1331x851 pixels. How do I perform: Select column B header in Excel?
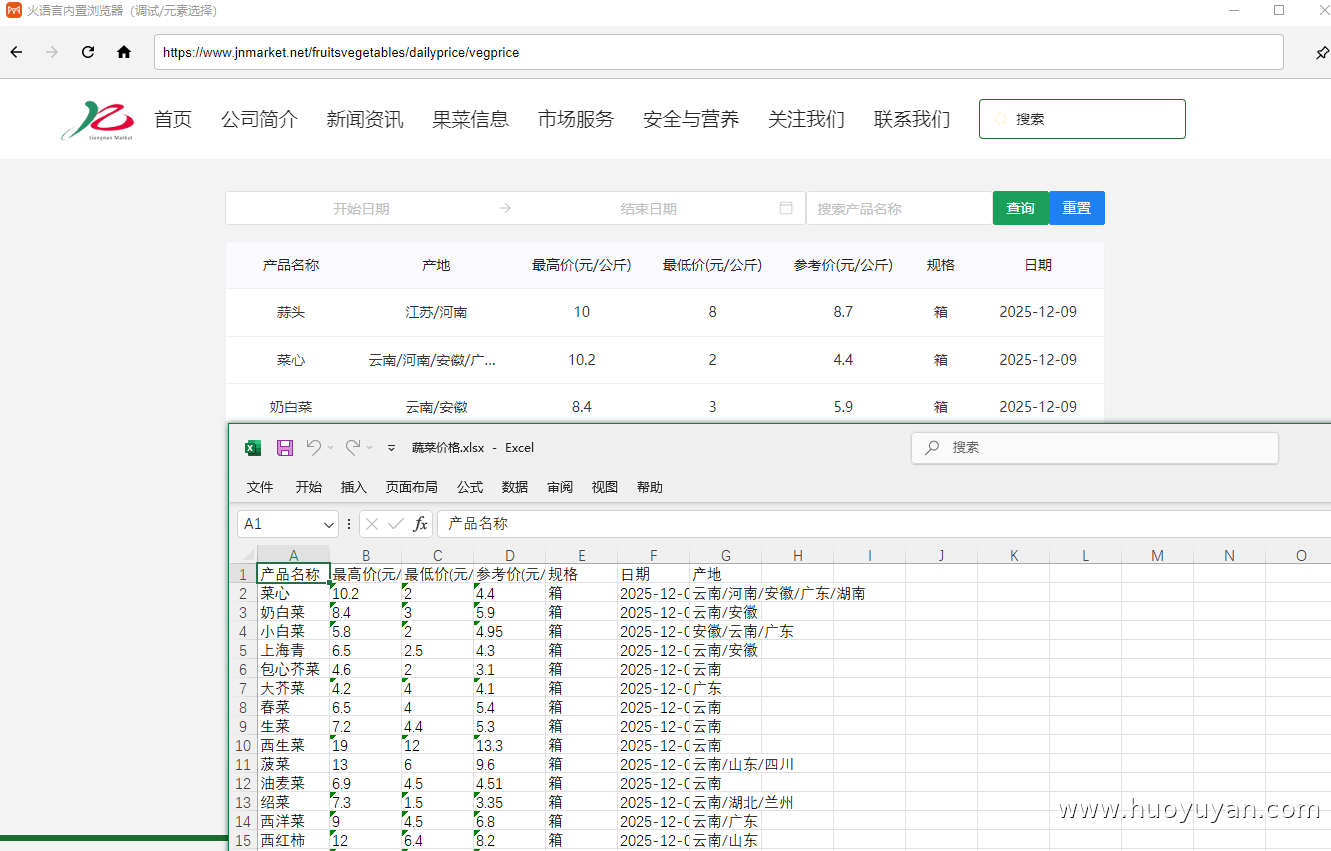[366, 555]
